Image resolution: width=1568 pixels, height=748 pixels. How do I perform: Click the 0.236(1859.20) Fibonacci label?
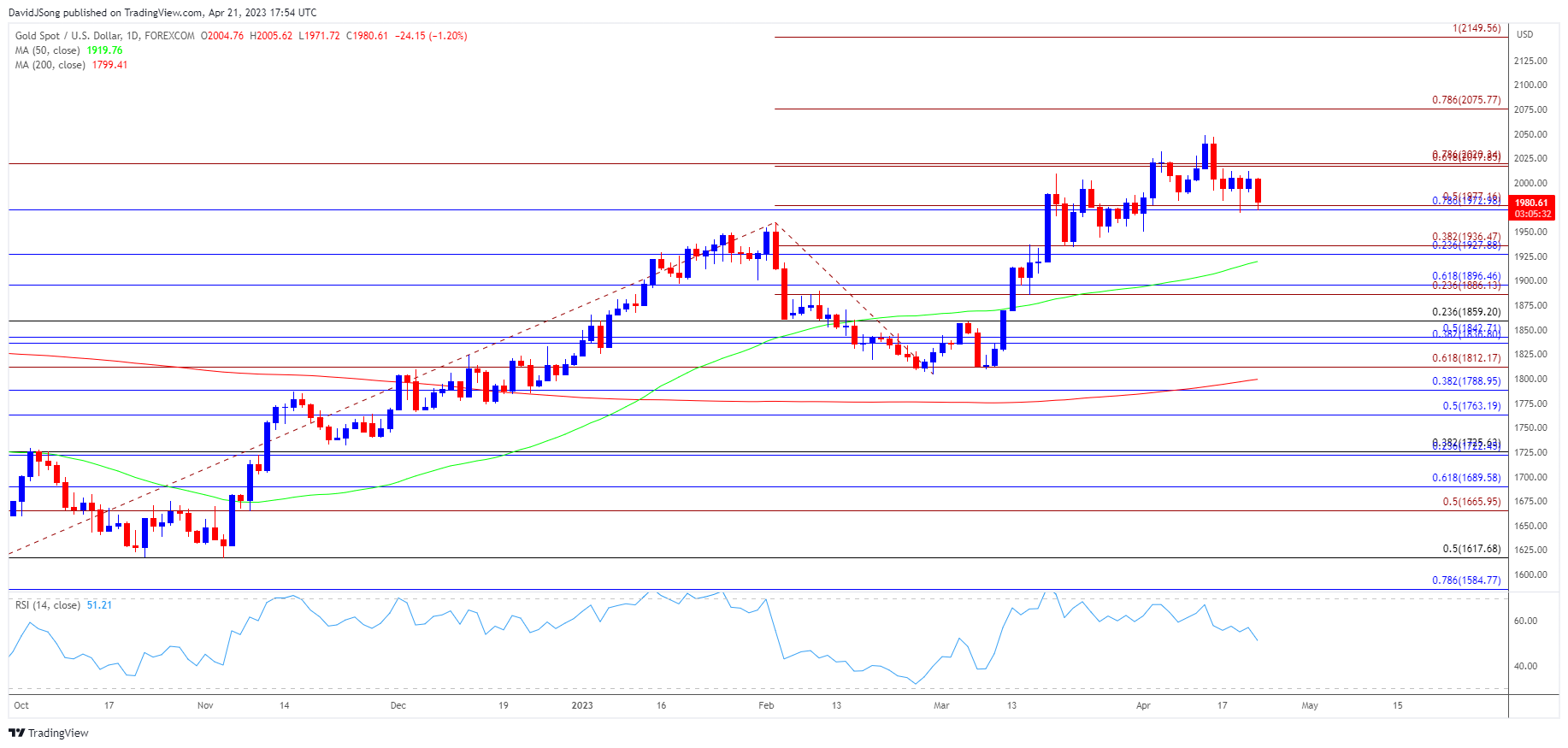pos(1466,312)
